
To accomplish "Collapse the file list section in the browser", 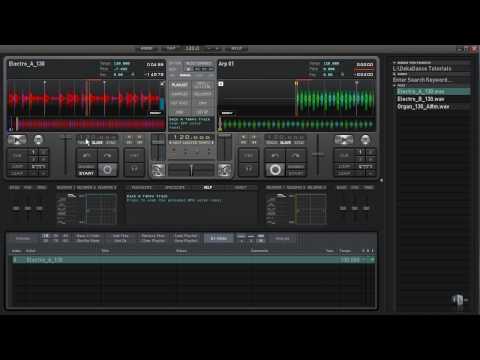I will [395, 86].
